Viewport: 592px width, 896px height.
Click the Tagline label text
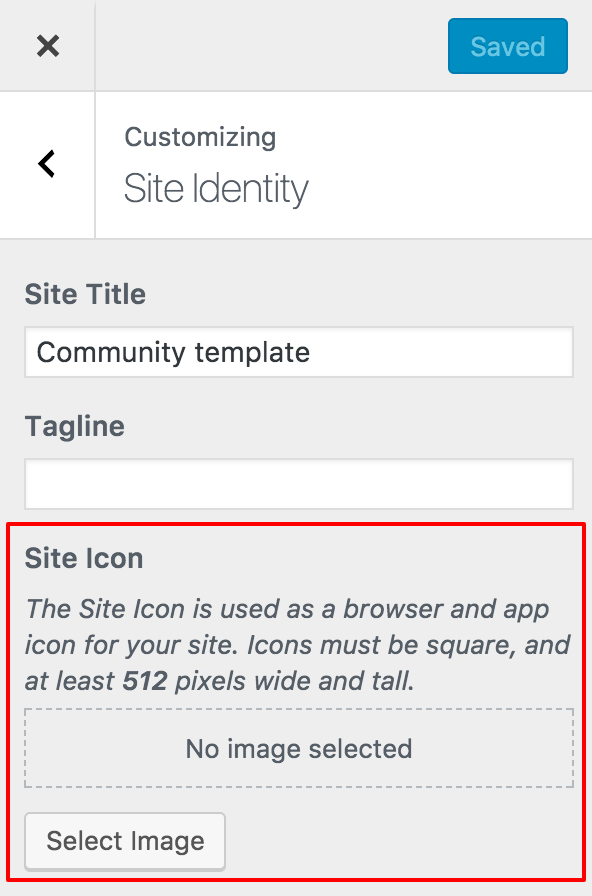click(x=75, y=426)
